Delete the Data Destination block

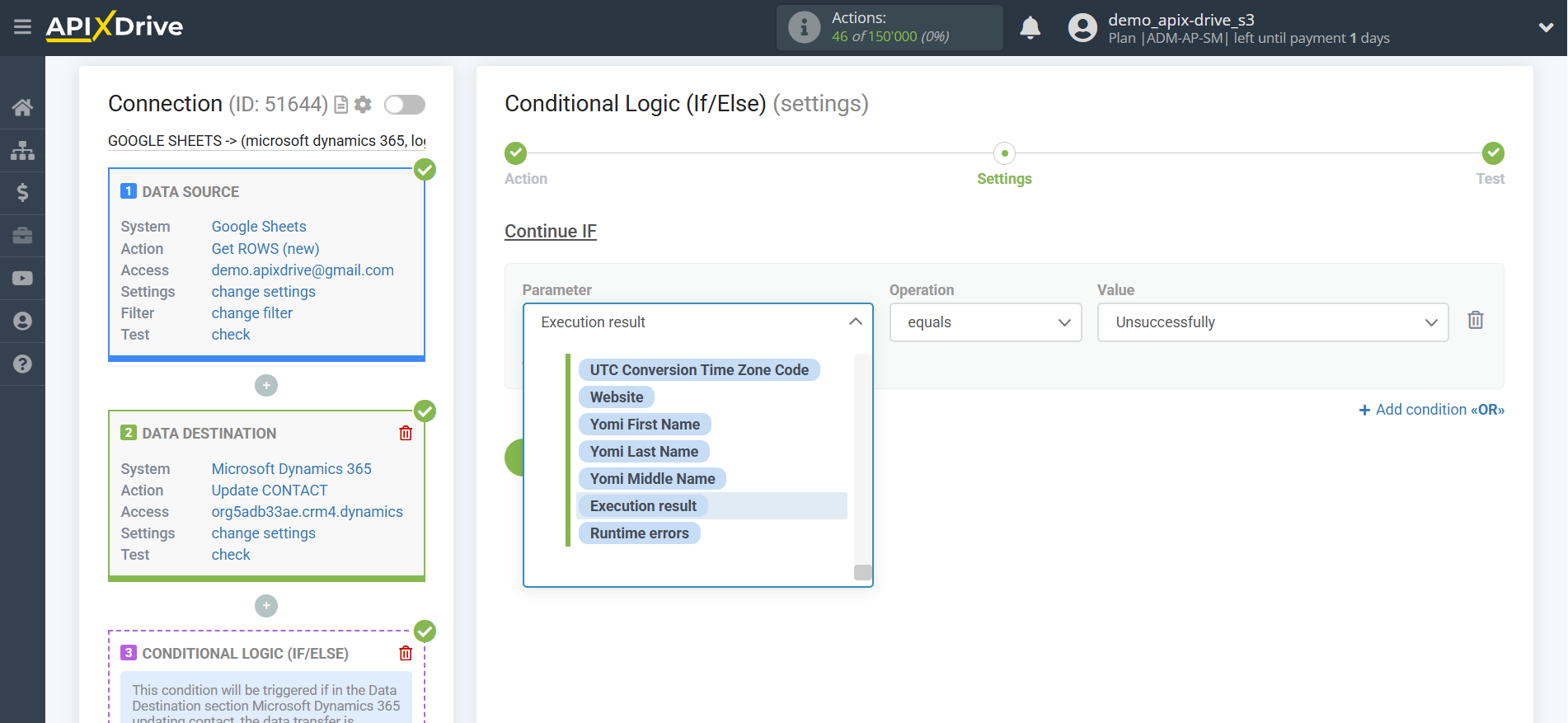click(406, 433)
